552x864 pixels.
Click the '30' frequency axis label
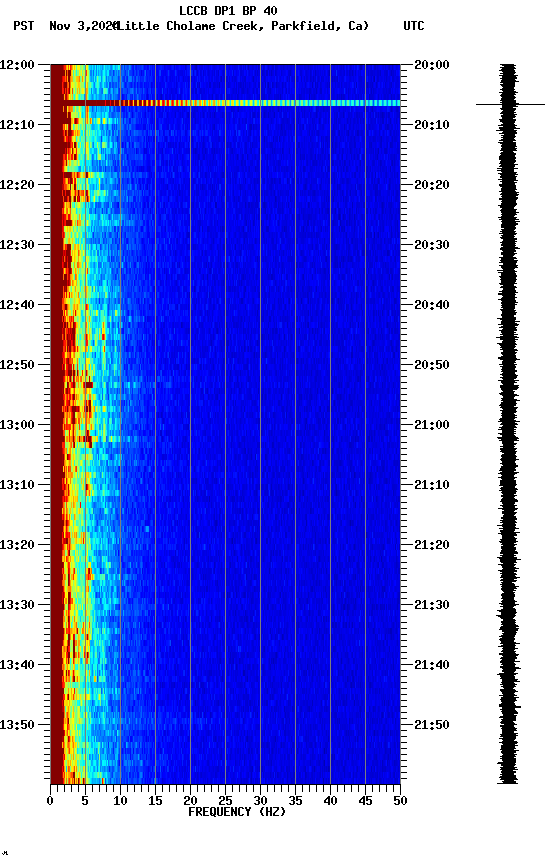pyautogui.click(x=260, y=801)
